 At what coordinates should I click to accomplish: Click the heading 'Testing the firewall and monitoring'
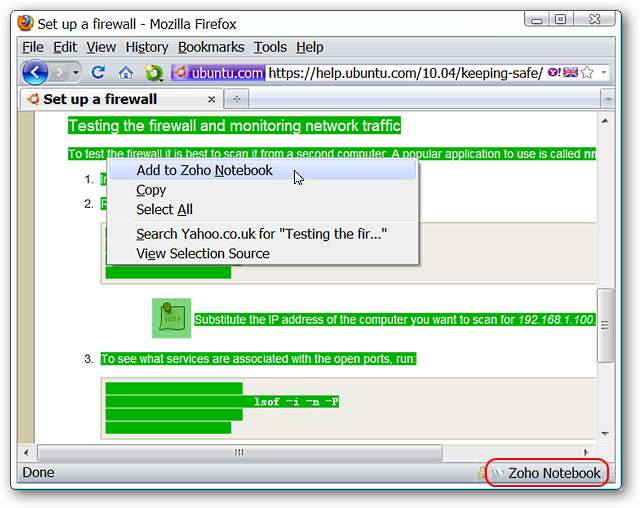234,126
